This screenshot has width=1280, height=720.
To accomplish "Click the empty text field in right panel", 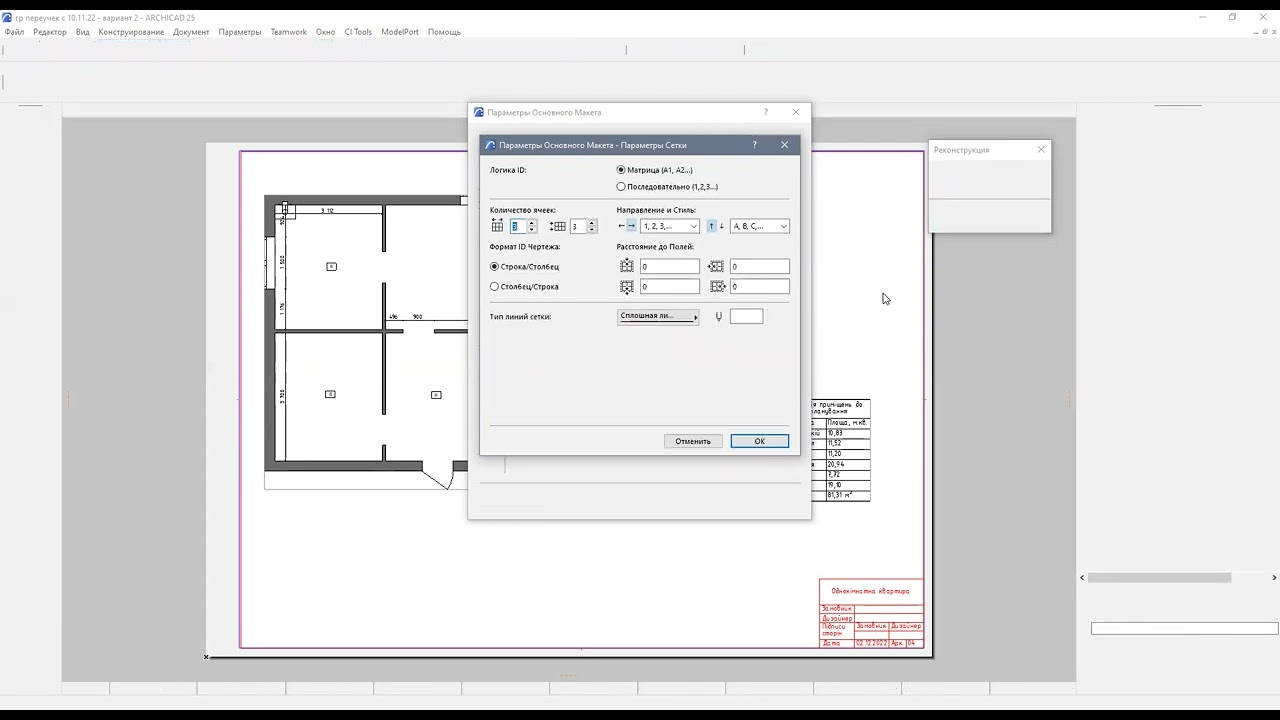I will (1184, 629).
